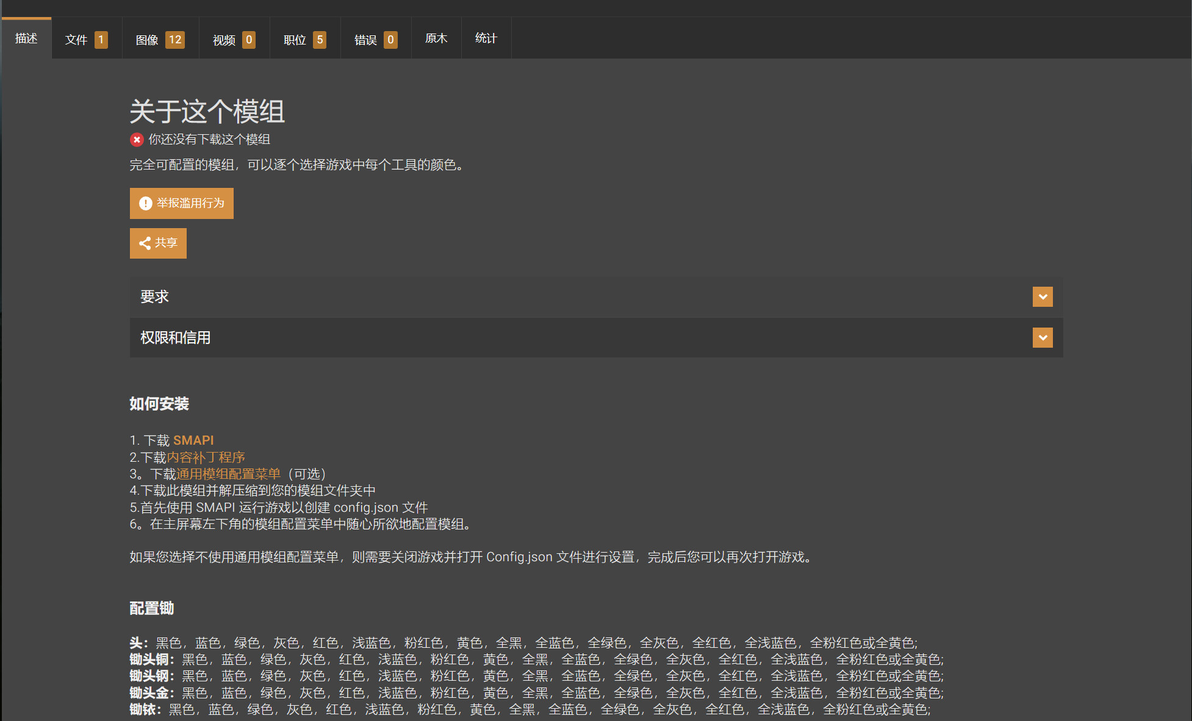Click the 错误 count badge 0
The height and width of the screenshot is (721, 1192).
click(390, 40)
